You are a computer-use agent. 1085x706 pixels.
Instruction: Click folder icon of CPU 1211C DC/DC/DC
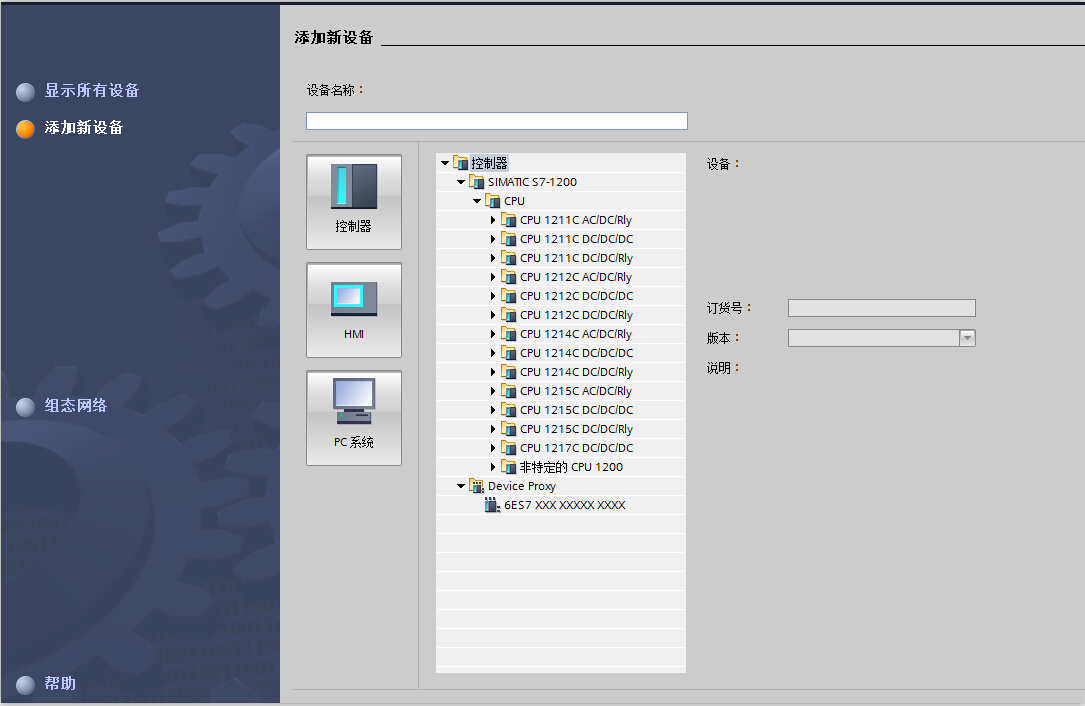click(509, 239)
